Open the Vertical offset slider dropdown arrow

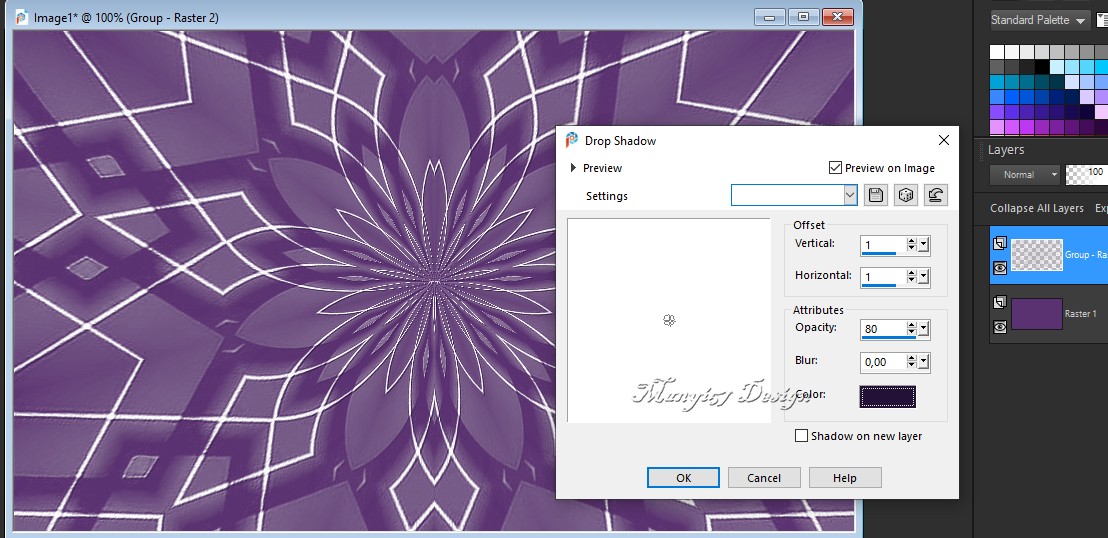924,245
